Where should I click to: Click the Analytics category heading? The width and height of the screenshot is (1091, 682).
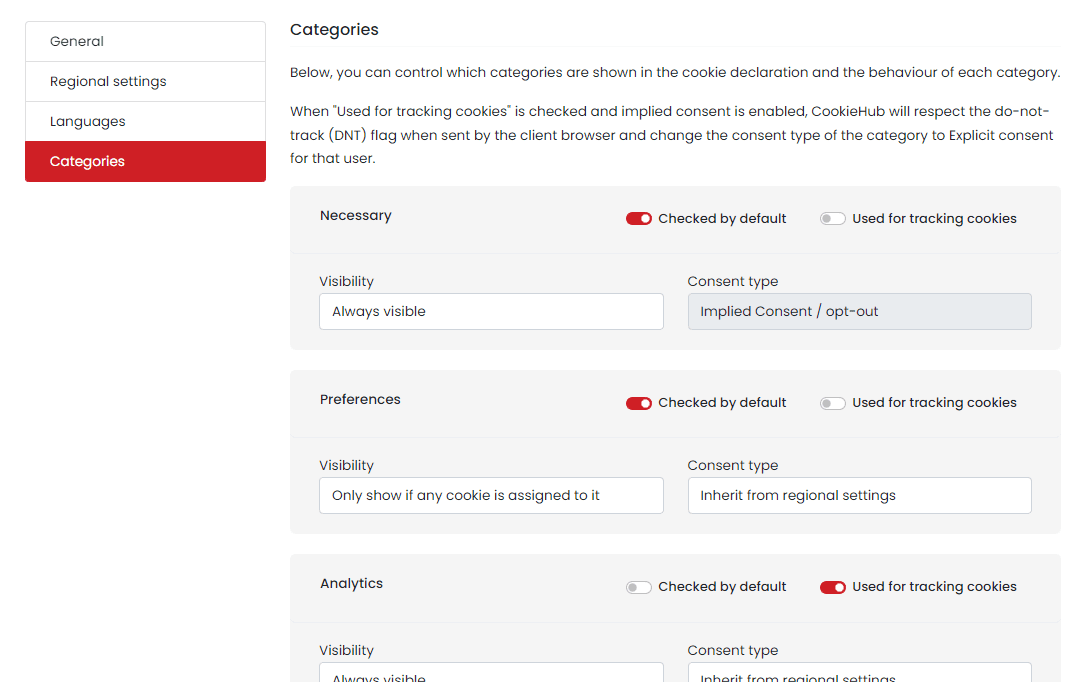click(x=351, y=583)
